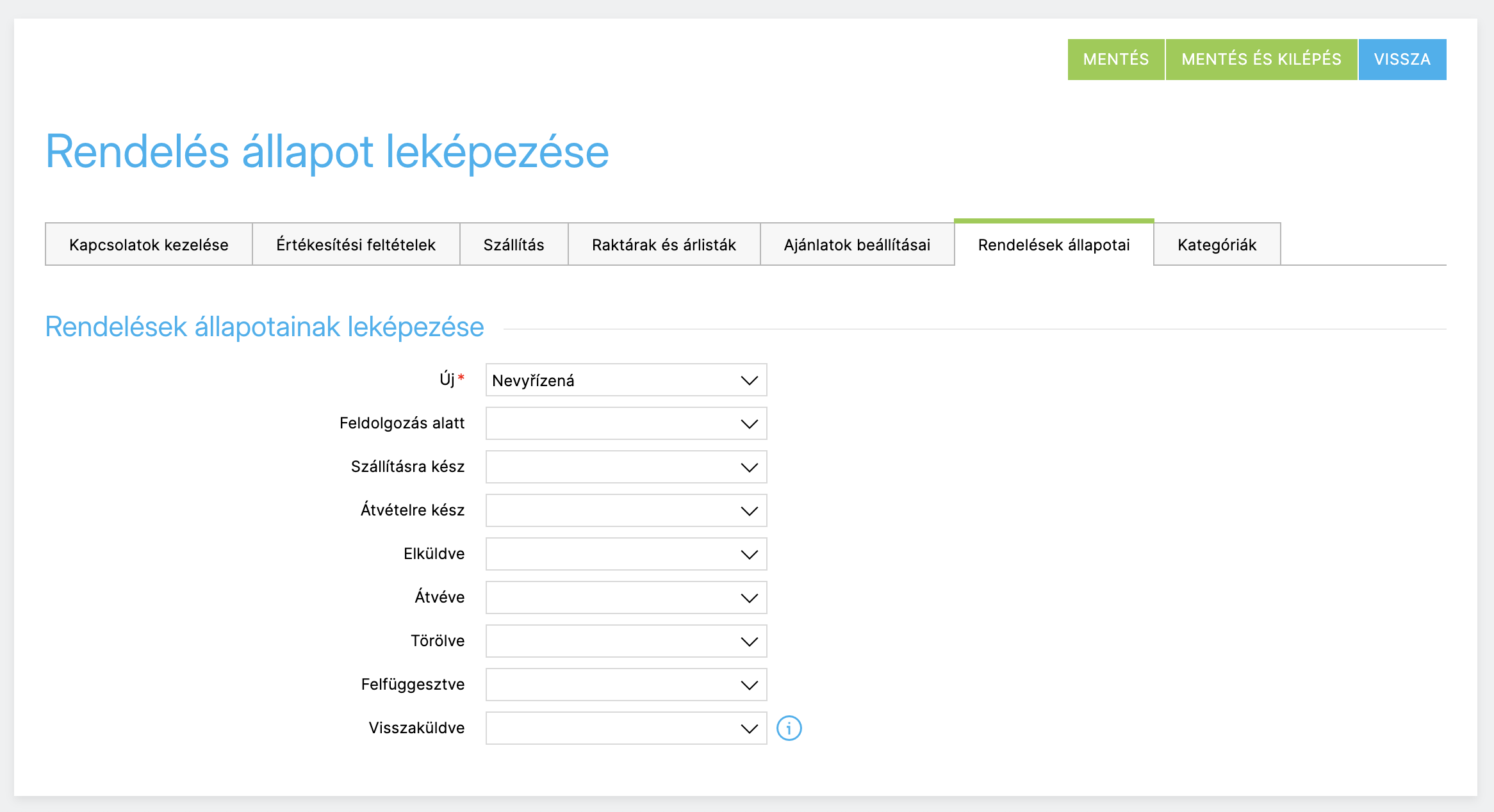Expand the Felfüggesztve dropdown

click(626, 685)
